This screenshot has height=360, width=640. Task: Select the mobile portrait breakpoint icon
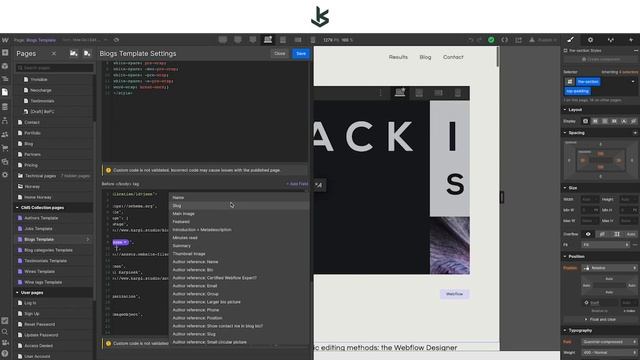[x=313, y=40]
